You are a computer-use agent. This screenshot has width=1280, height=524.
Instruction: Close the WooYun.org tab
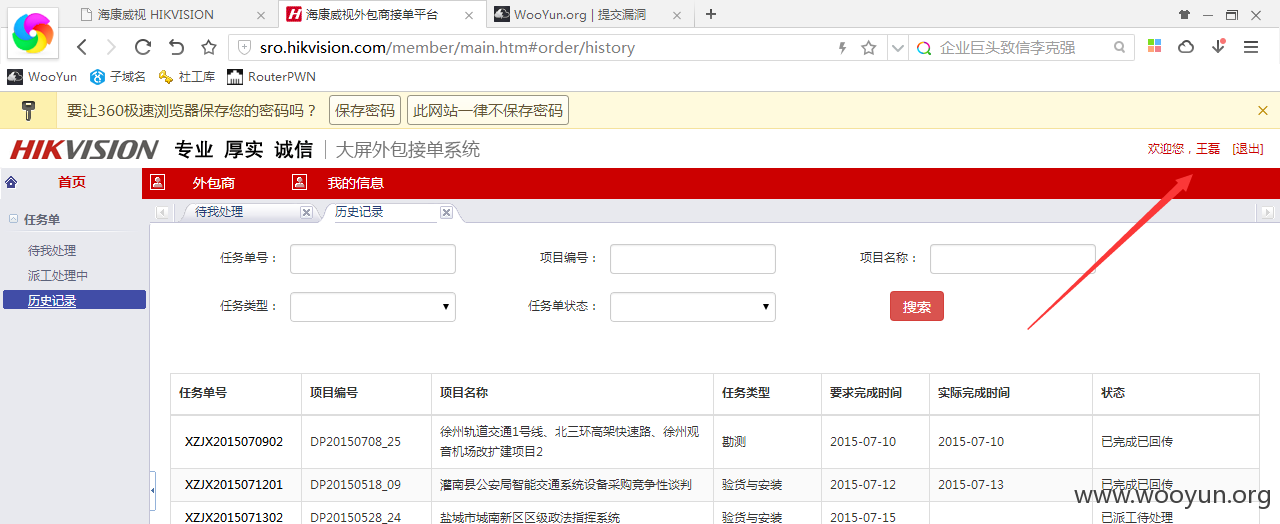coord(676,15)
